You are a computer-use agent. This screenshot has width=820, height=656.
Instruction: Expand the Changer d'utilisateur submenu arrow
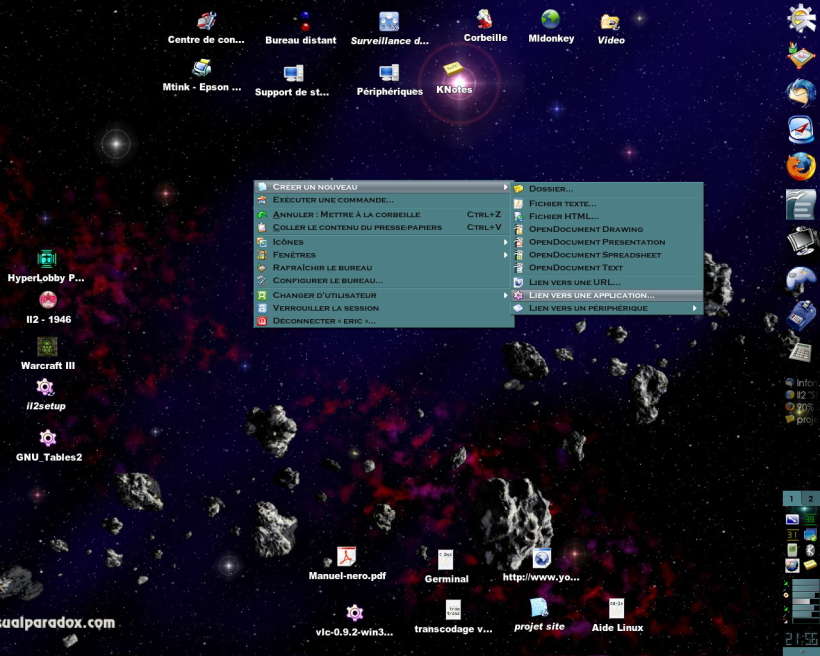(505, 295)
